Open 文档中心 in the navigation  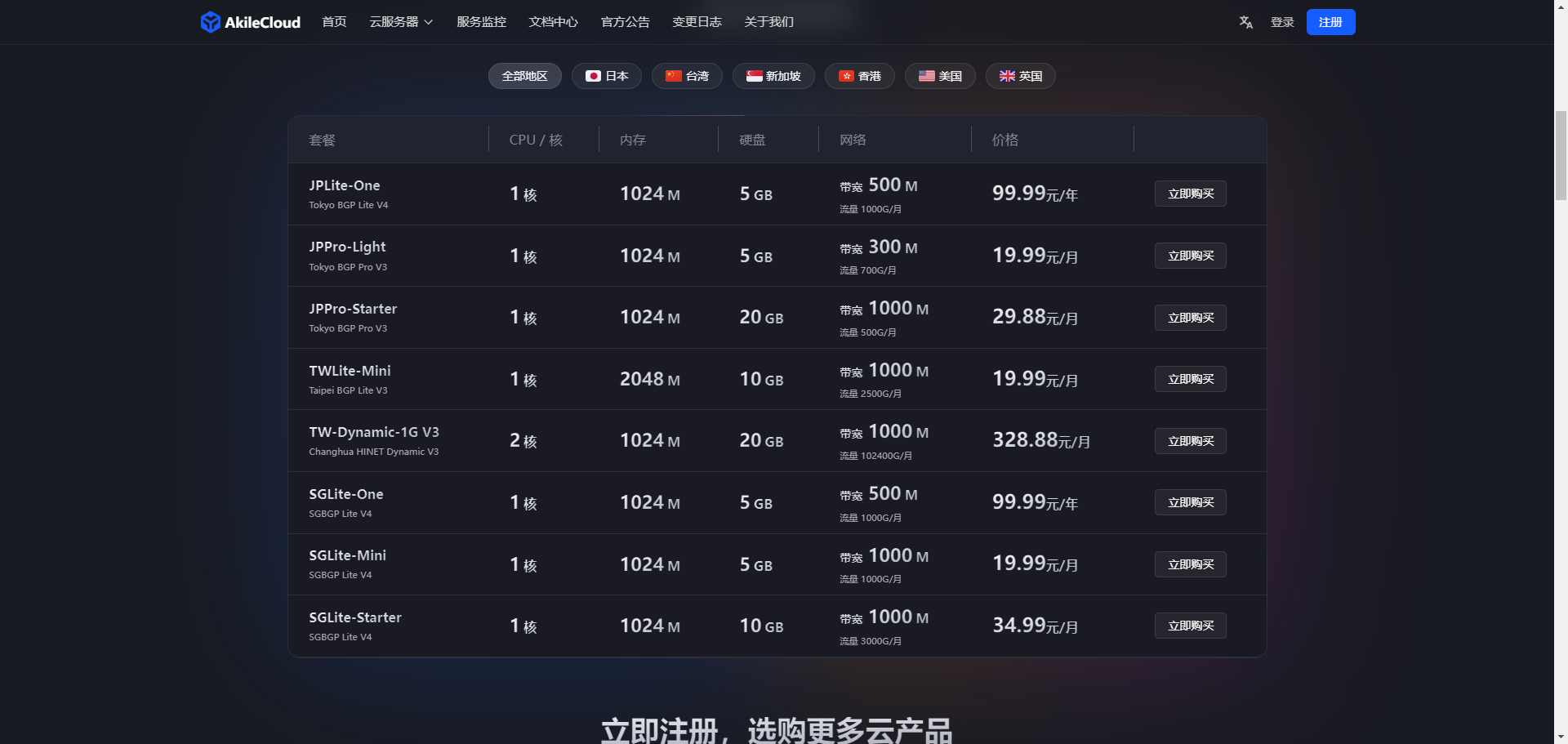pyautogui.click(x=553, y=22)
